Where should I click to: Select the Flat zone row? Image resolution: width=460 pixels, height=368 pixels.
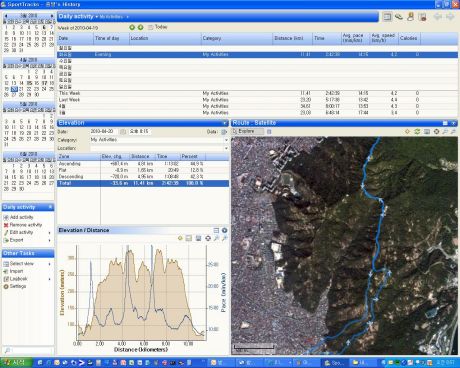tap(143, 170)
